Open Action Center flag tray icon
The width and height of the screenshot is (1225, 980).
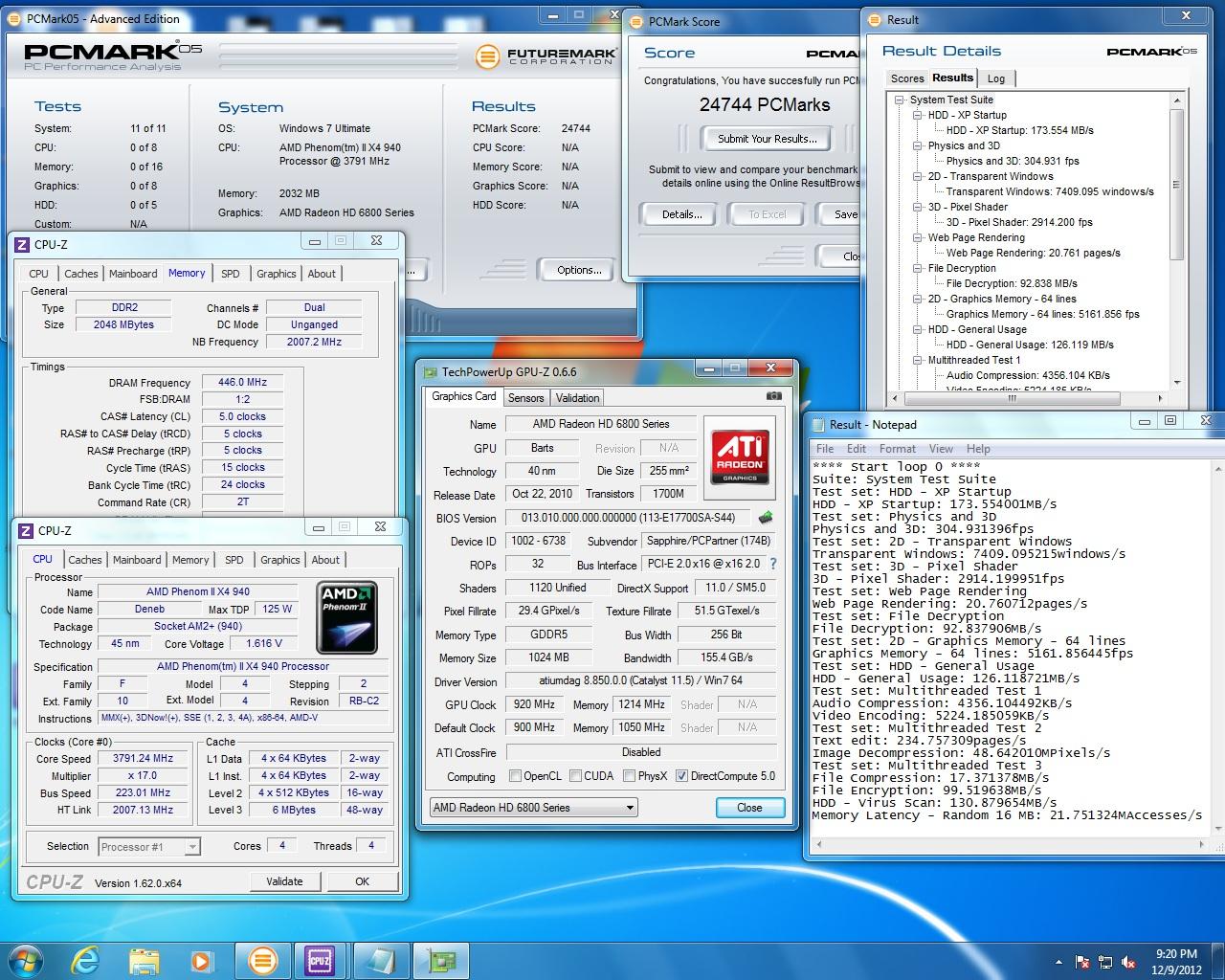coord(1082,962)
